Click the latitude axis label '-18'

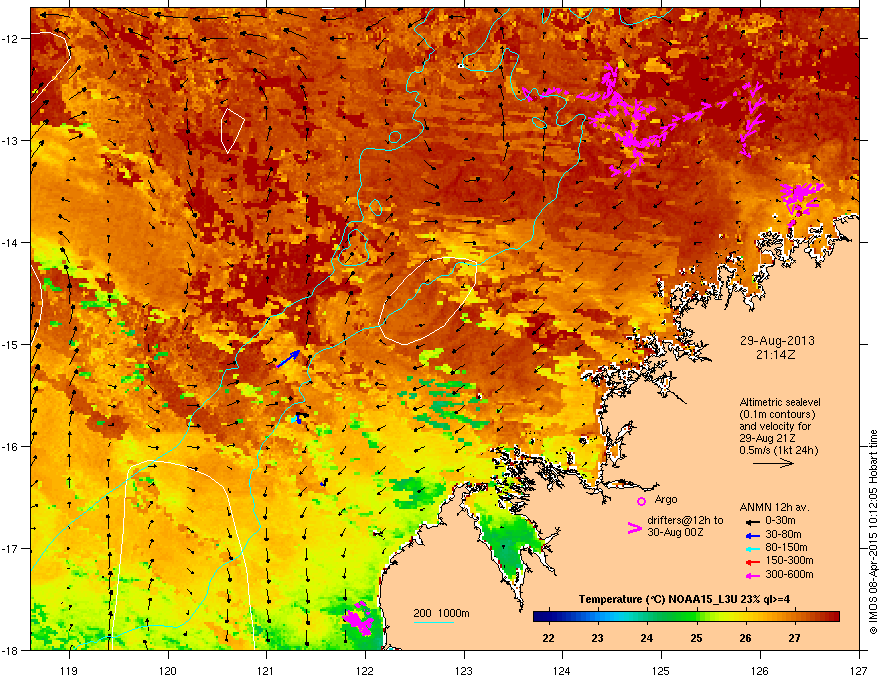10,650
